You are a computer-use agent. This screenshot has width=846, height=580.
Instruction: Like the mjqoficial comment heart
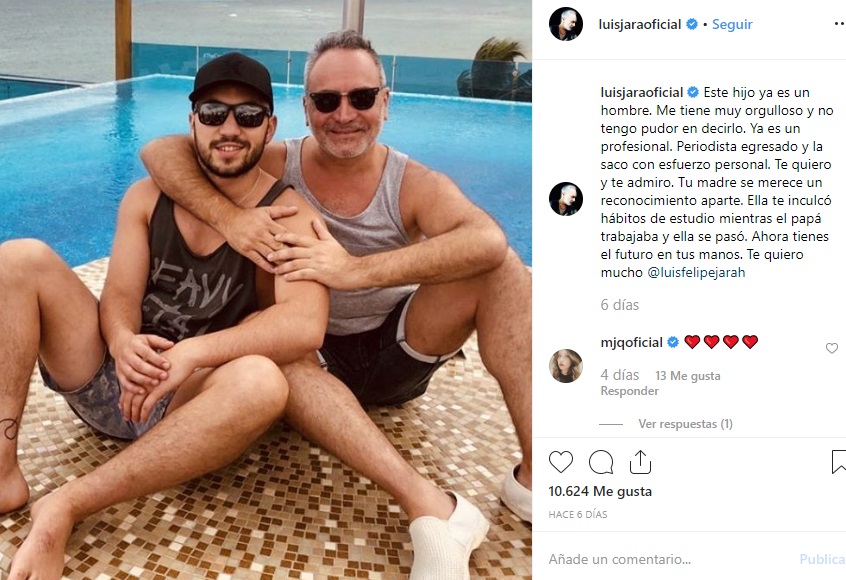pos(831,349)
